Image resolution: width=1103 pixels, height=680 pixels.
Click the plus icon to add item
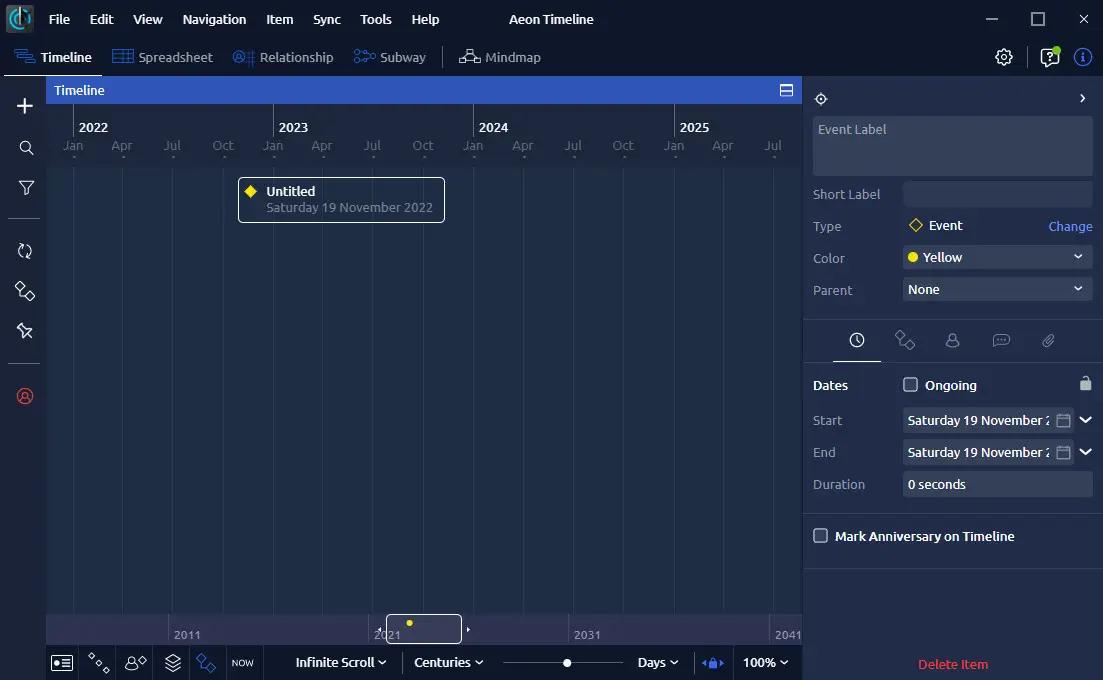coord(25,106)
